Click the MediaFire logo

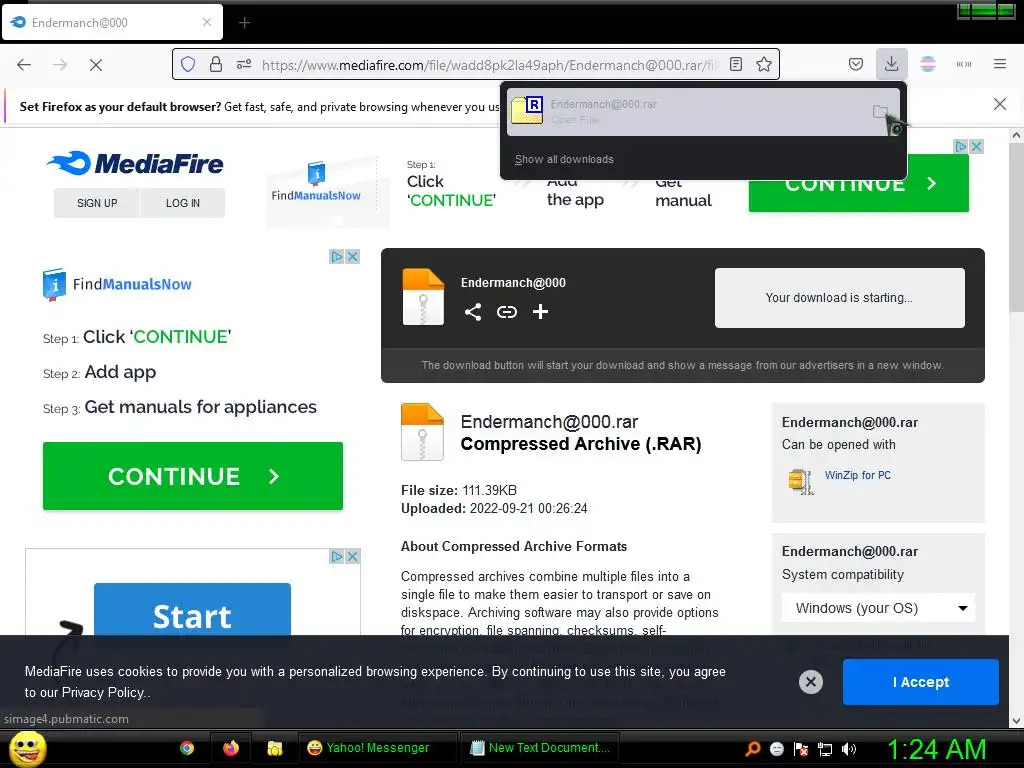(x=135, y=163)
